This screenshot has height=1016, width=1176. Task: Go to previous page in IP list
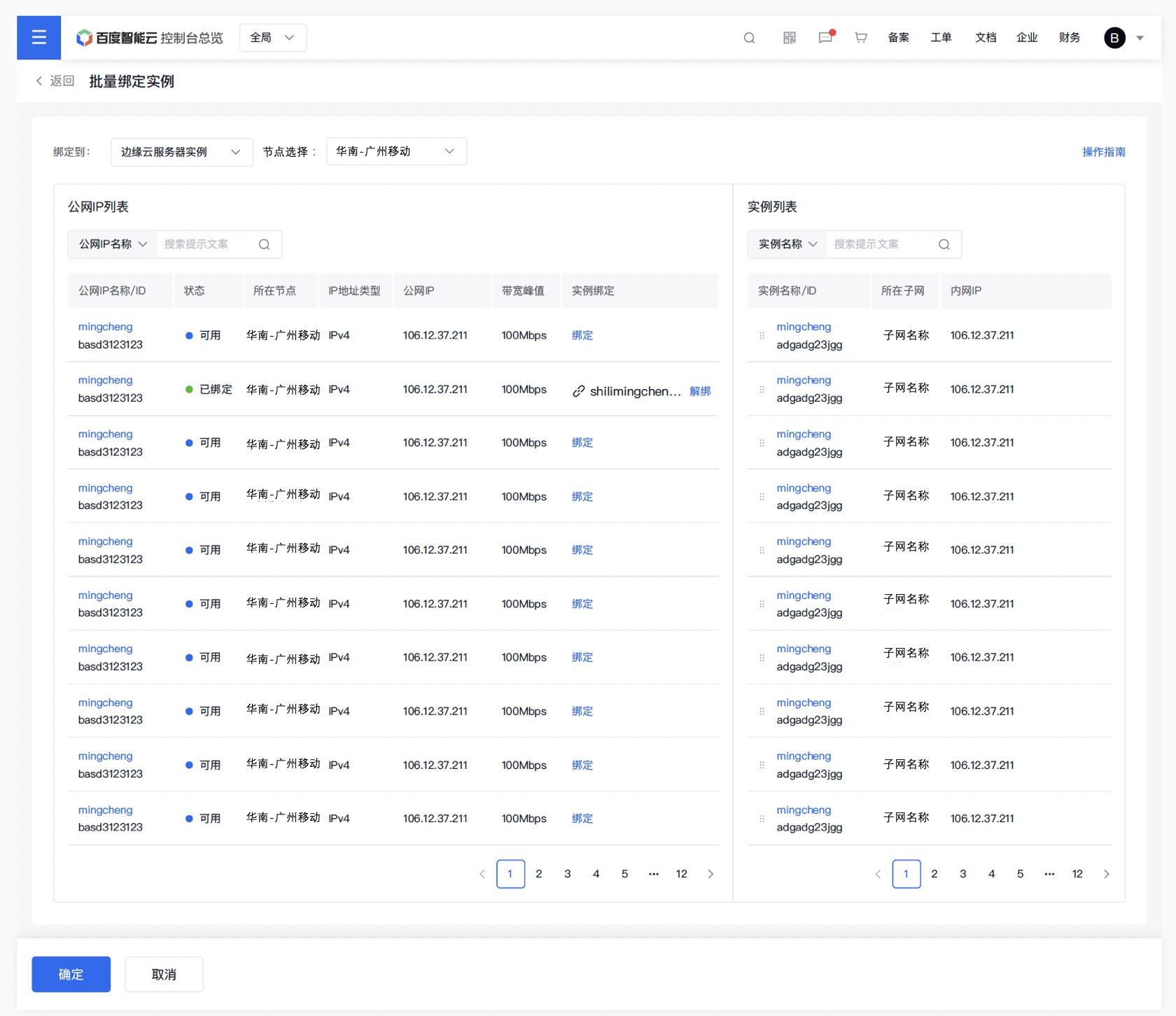tap(482, 874)
